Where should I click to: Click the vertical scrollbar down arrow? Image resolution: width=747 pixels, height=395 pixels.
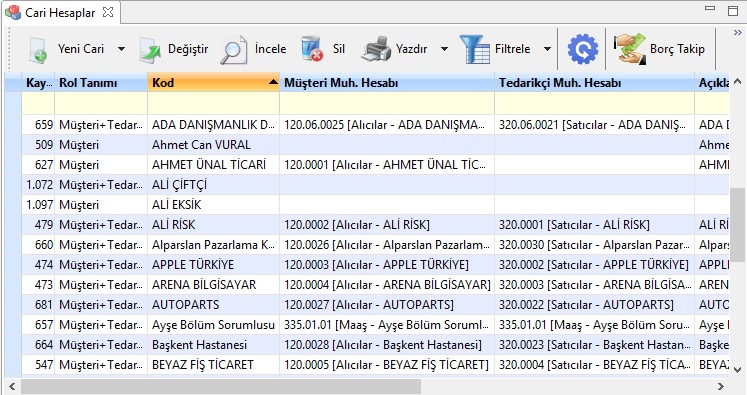tap(737, 370)
